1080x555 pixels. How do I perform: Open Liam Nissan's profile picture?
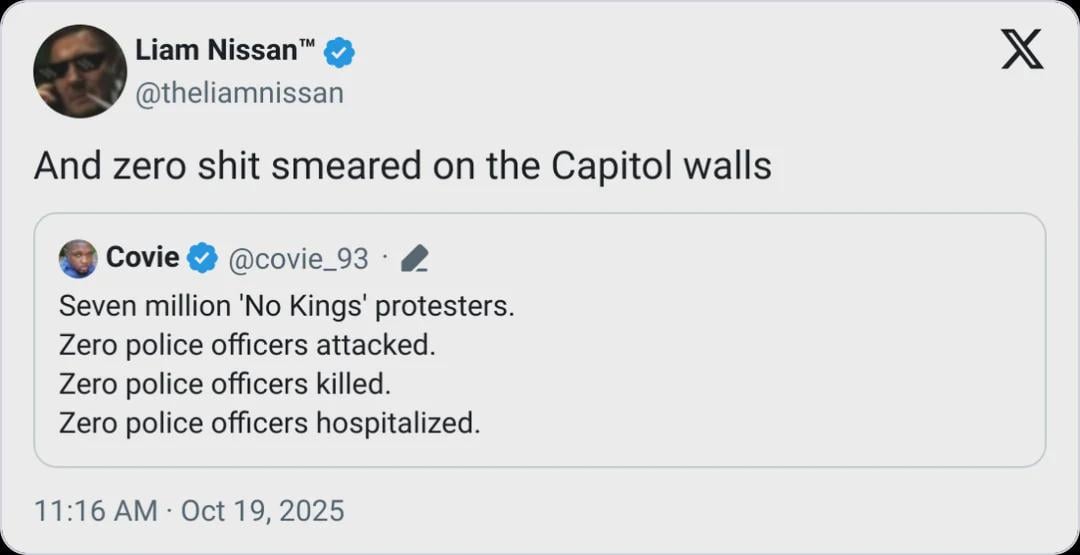(x=80, y=72)
